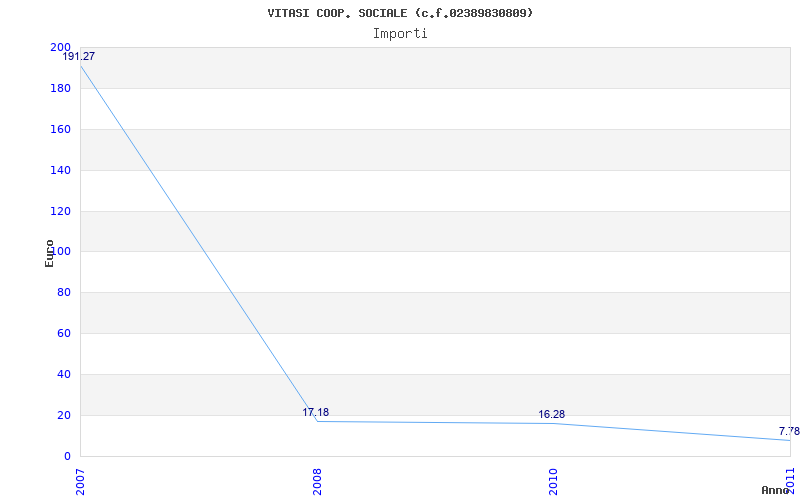Select the 17.18 data point label

[315, 412]
